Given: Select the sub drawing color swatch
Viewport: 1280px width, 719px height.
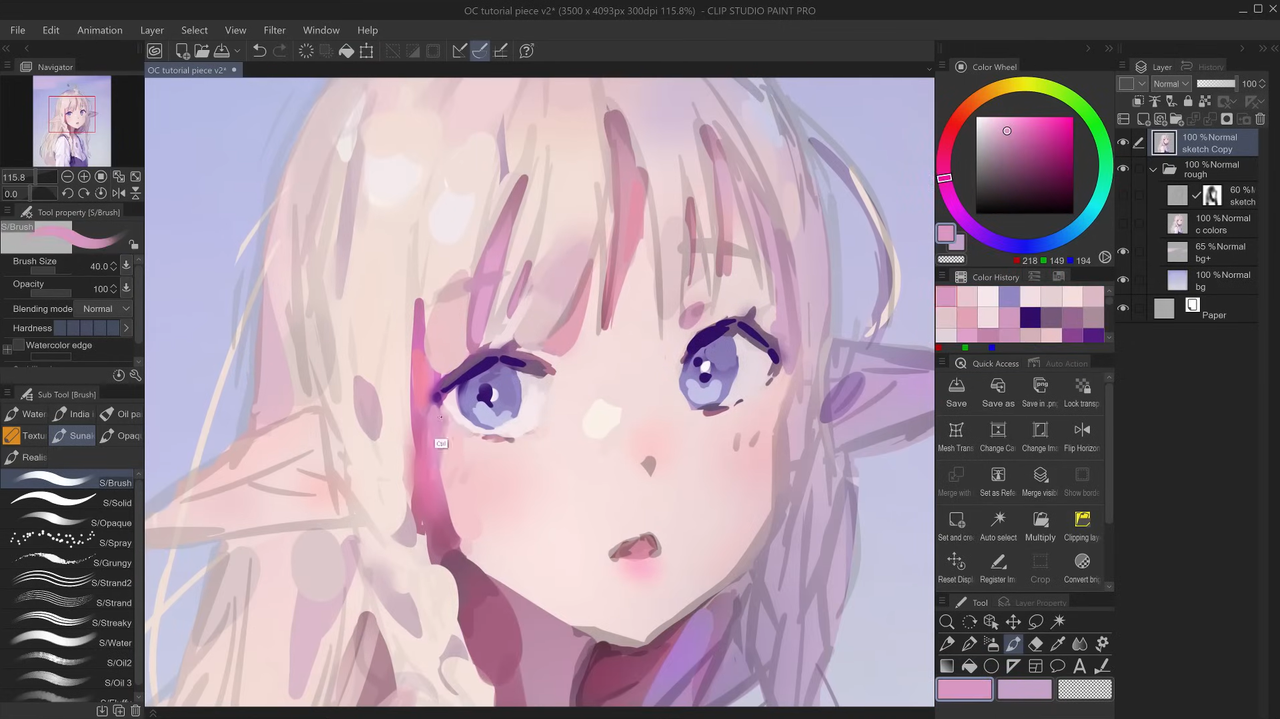Looking at the screenshot, I should (x=1025, y=689).
